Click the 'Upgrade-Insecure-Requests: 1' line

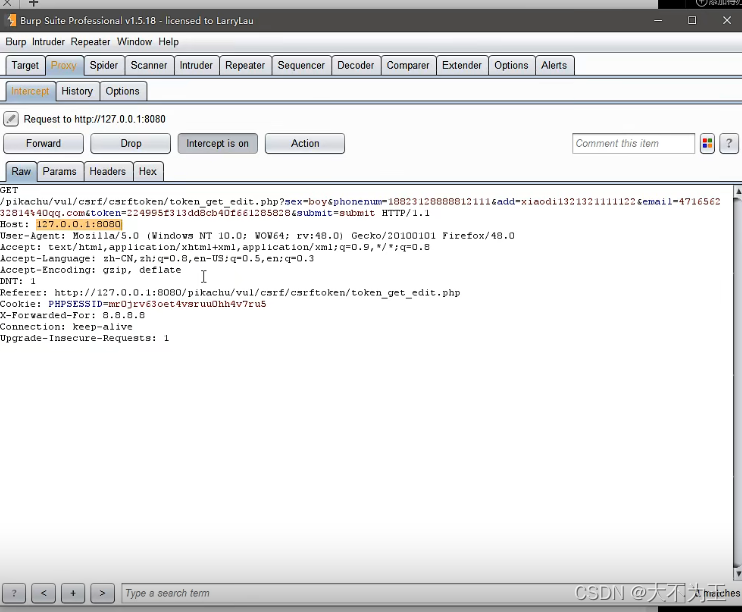pos(84,338)
